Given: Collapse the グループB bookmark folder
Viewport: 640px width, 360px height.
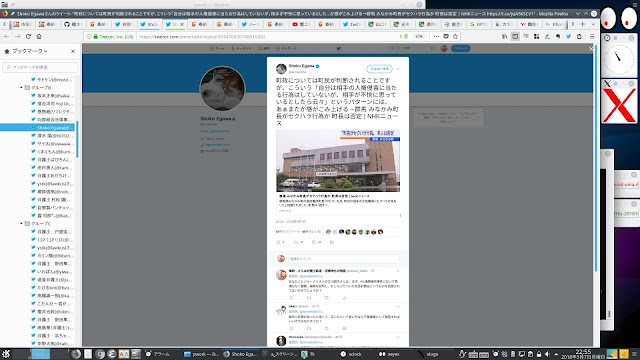Looking at the screenshot, I should click(21, 88).
